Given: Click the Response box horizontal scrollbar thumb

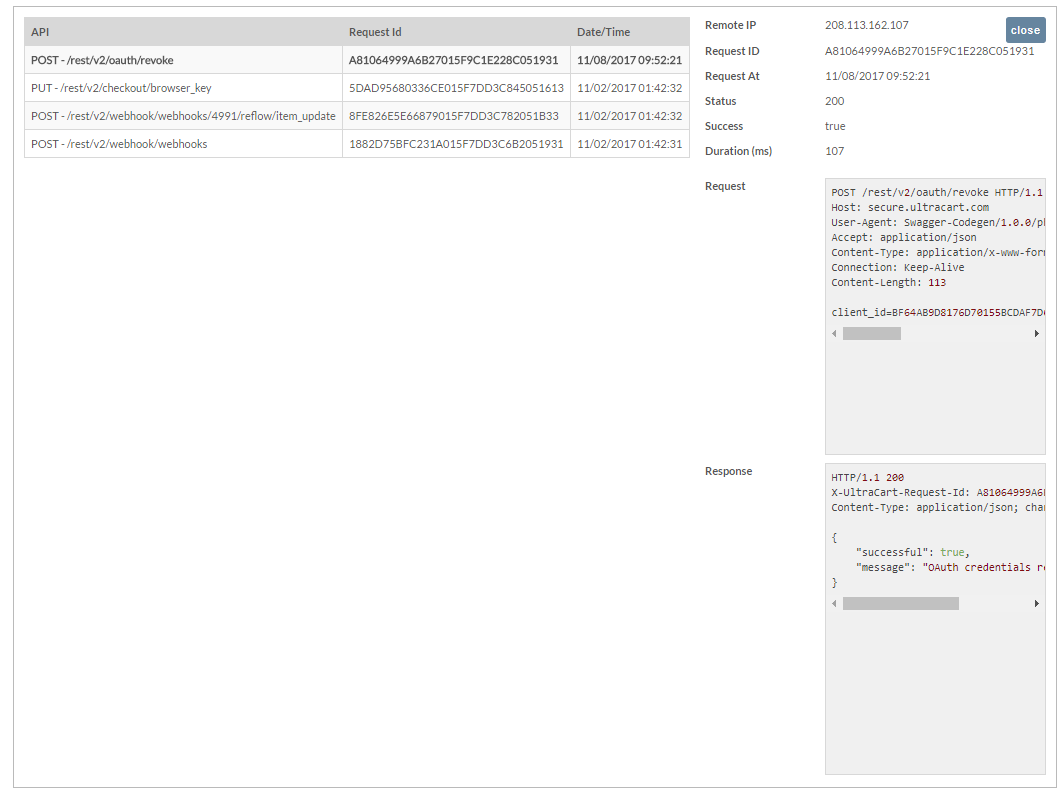Looking at the screenshot, I should pos(900,604).
